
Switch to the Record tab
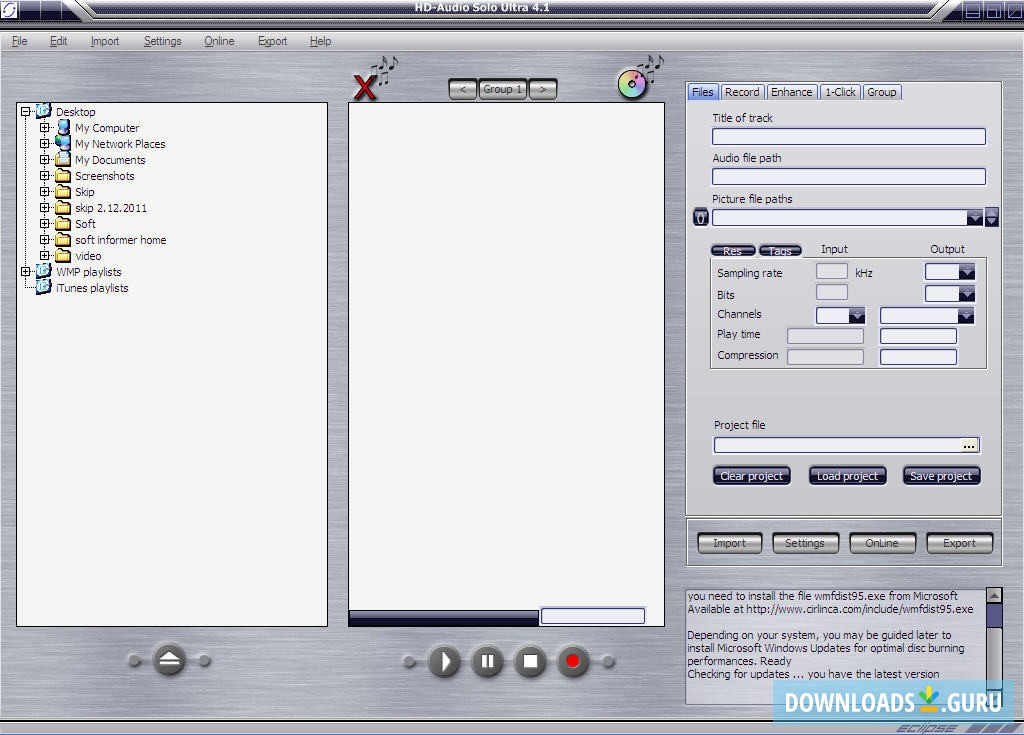(742, 92)
